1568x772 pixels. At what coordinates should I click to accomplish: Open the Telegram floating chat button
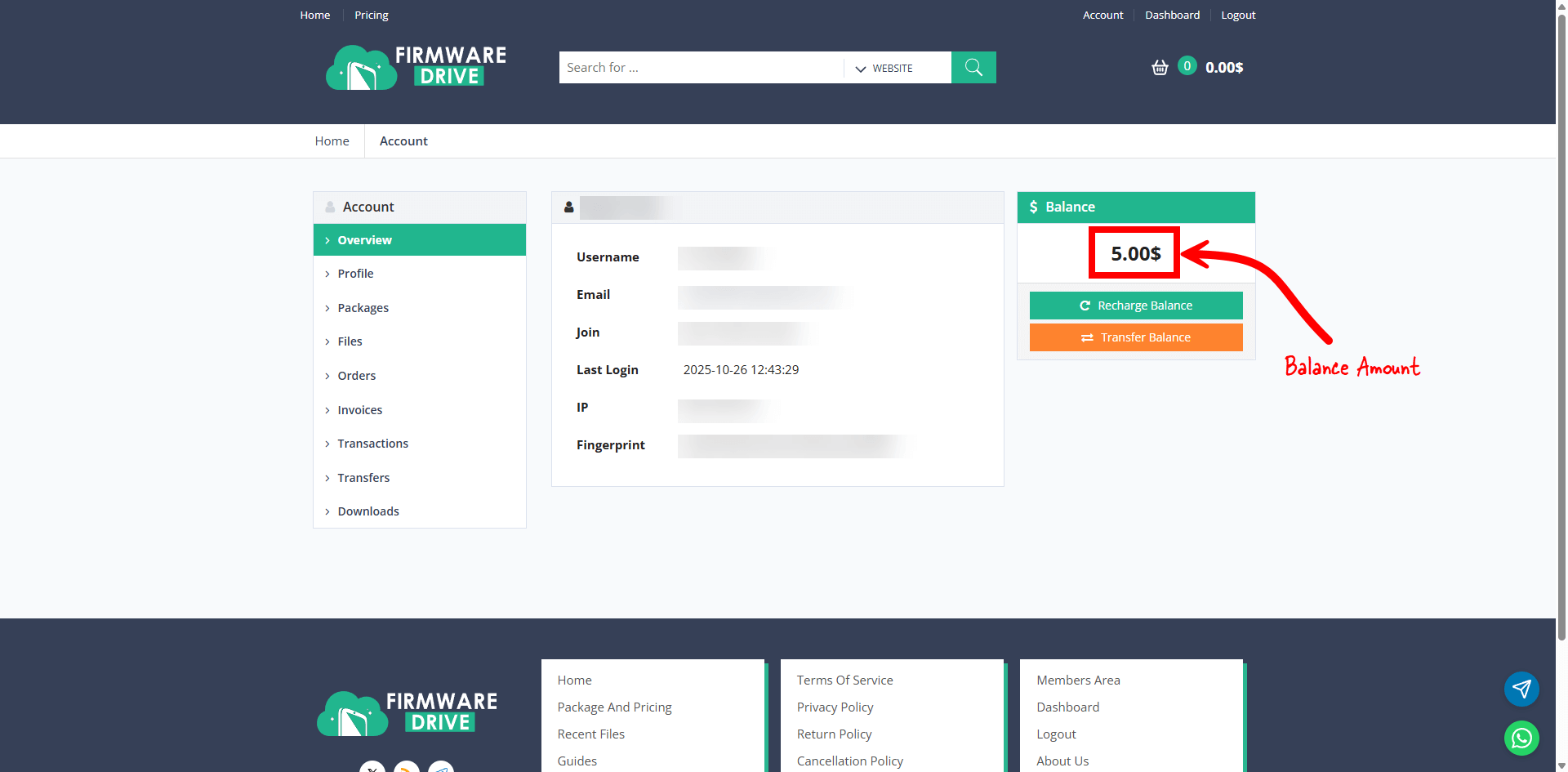pyautogui.click(x=1521, y=689)
